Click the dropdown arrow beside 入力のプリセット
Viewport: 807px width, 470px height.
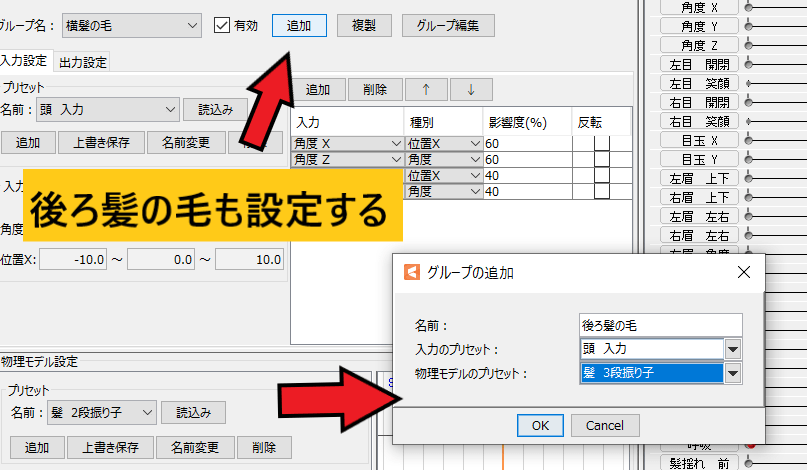tap(733, 349)
